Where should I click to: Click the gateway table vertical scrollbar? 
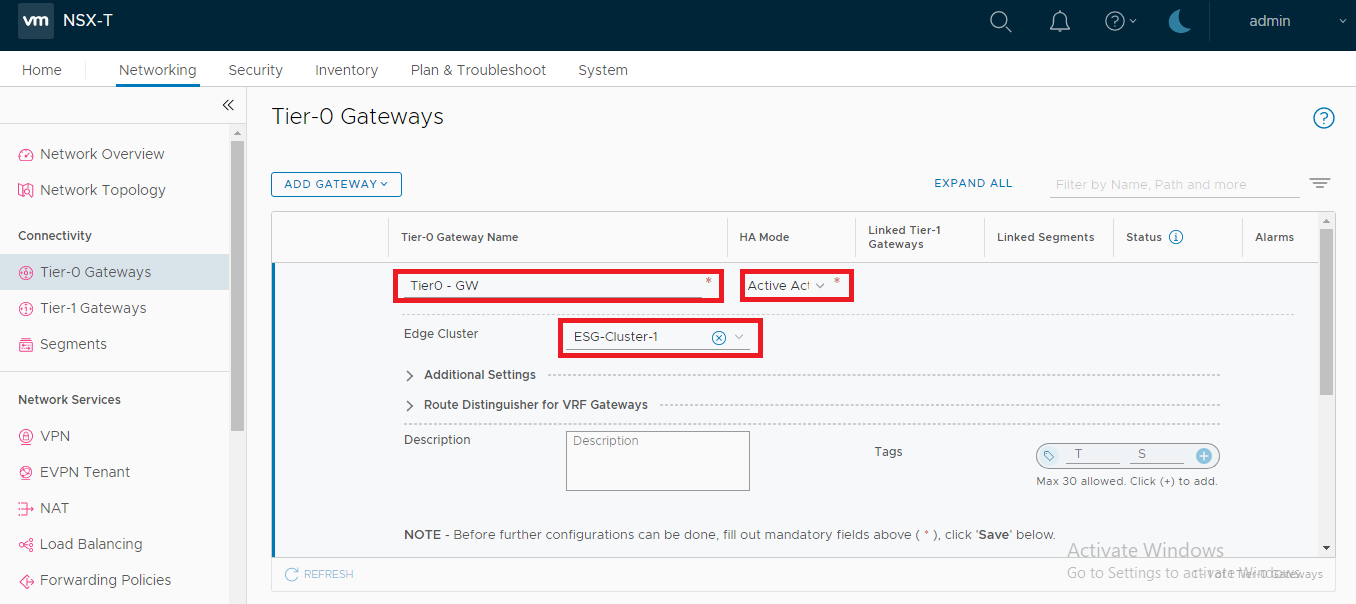(x=1326, y=313)
